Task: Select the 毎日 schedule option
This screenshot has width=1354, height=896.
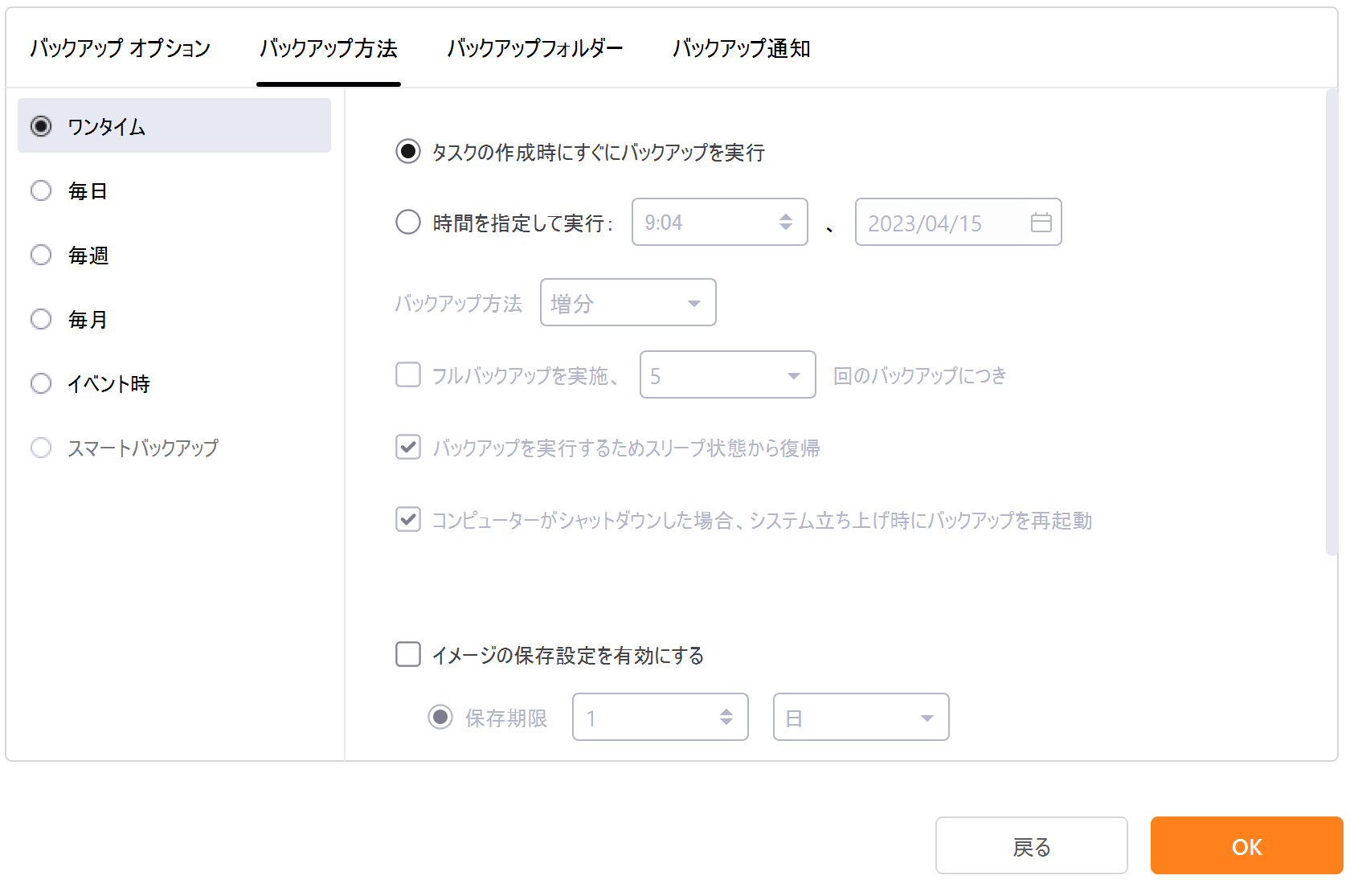Action: pos(41,190)
